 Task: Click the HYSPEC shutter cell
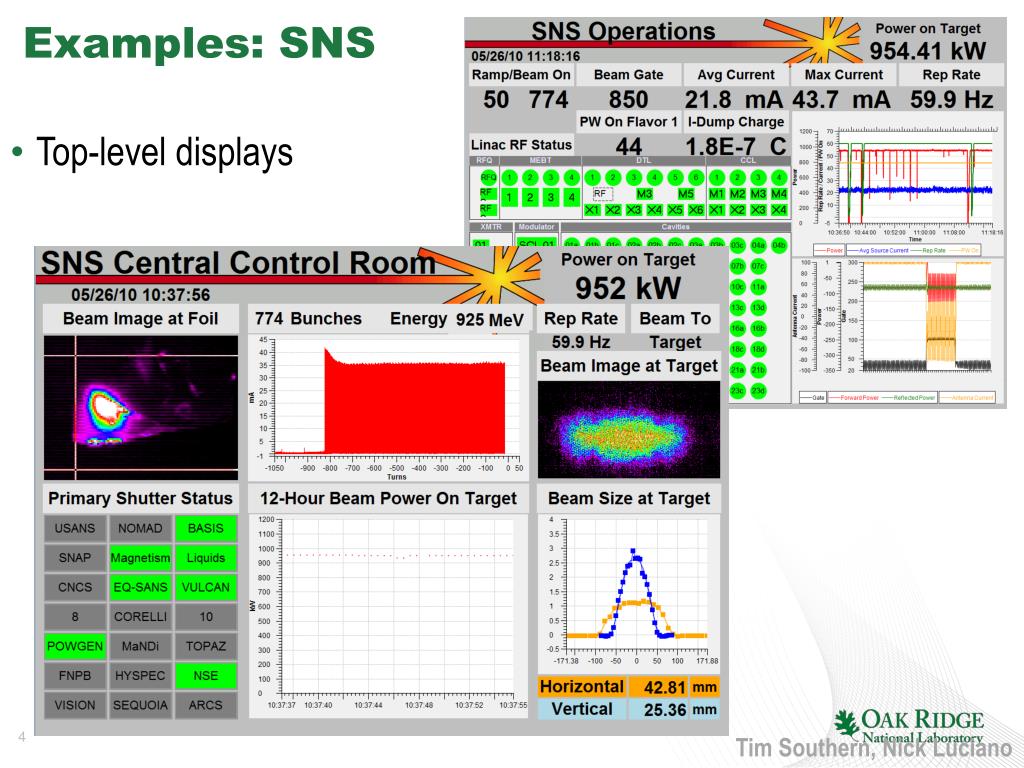coord(140,675)
